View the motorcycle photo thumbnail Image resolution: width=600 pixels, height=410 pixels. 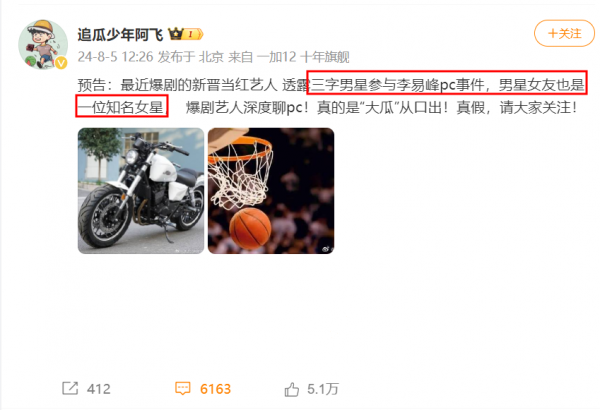tap(141, 191)
